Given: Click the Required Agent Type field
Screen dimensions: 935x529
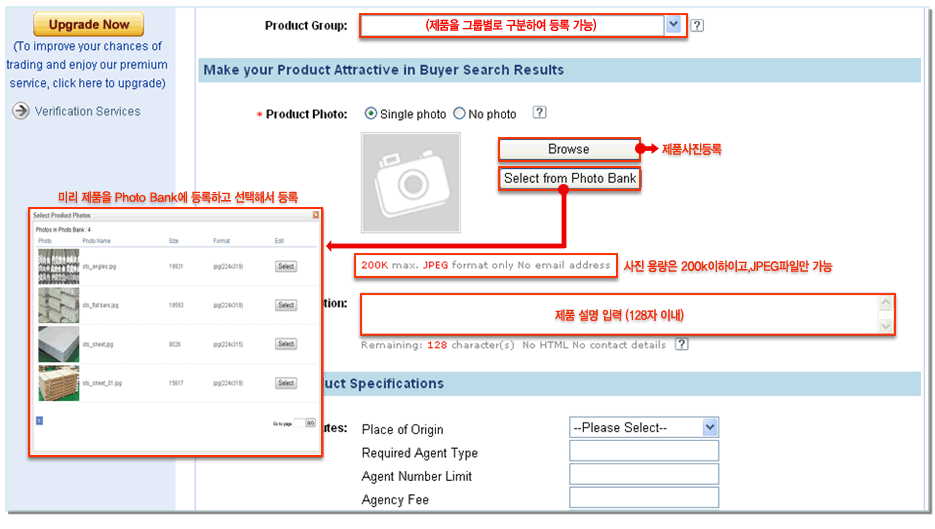Looking at the screenshot, I should (643, 451).
